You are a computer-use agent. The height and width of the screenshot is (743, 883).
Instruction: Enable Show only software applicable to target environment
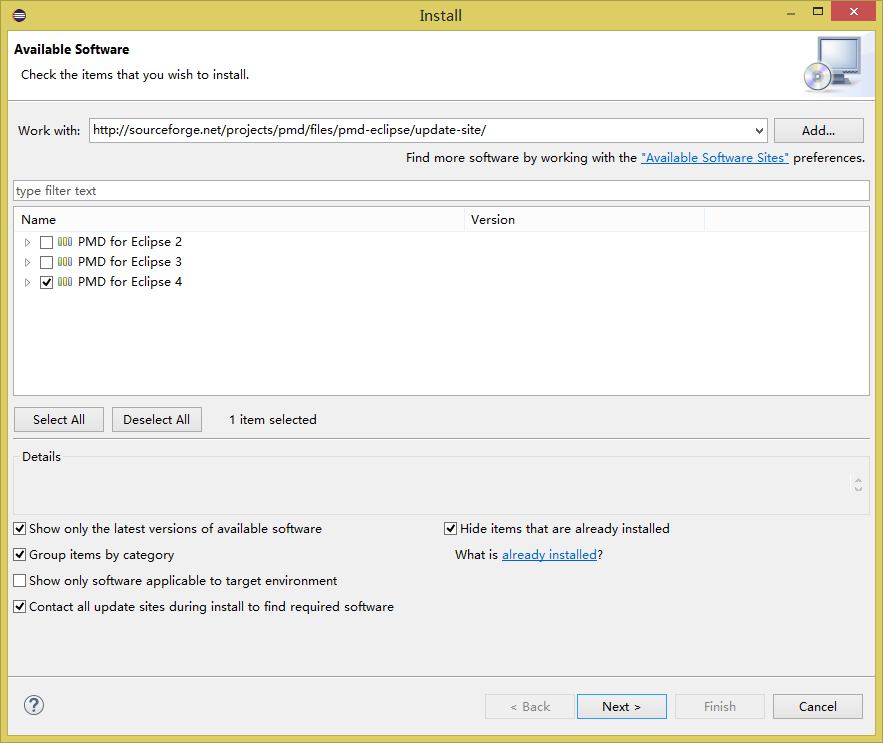coord(20,580)
